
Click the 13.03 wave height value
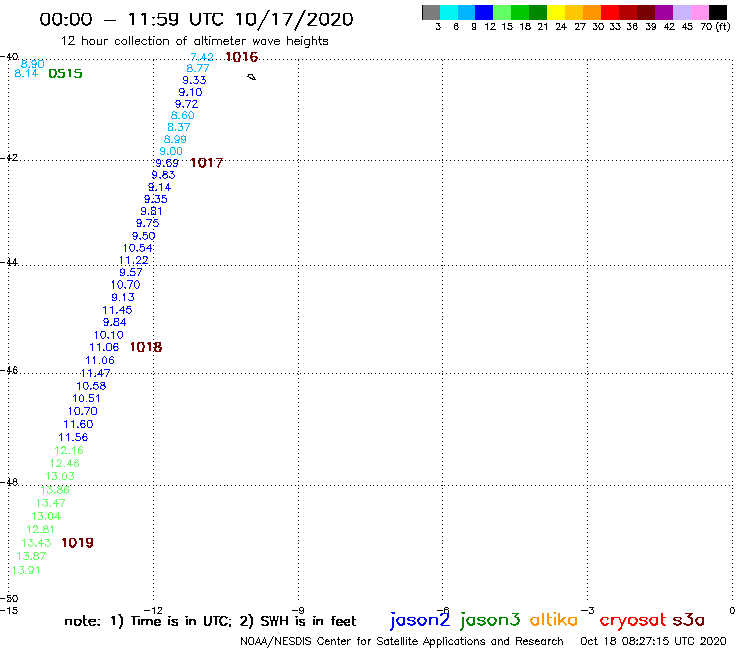click(60, 476)
